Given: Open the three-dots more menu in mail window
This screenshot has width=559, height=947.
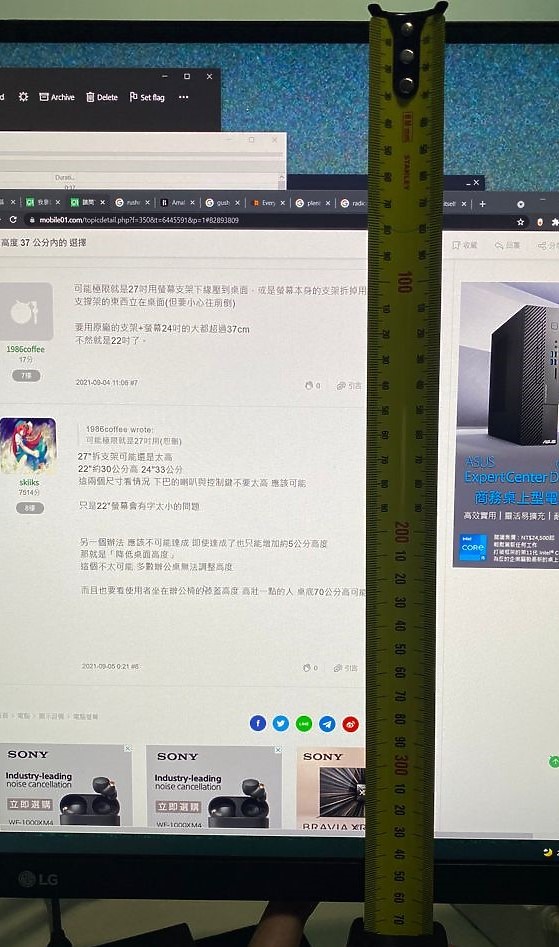Looking at the screenshot, I should [184, 97].
